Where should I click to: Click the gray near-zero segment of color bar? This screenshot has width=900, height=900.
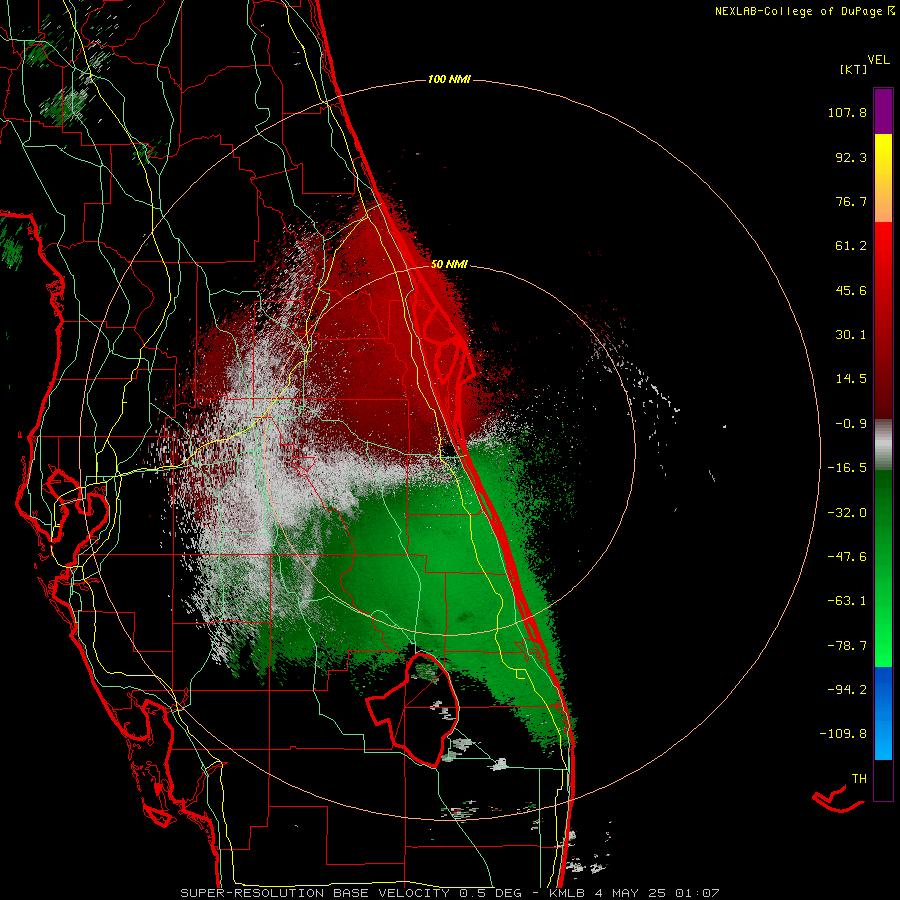point(883,445)
